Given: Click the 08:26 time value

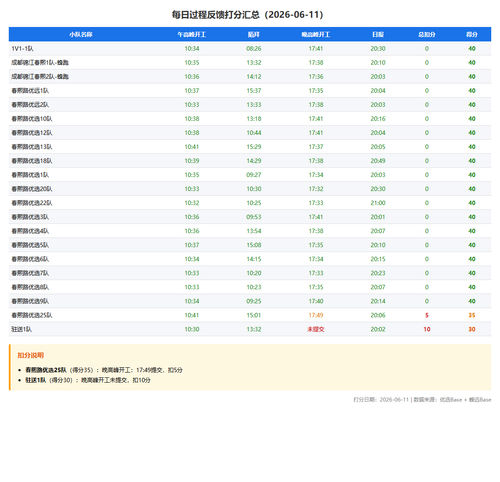Looking at the screenshot, I should tap(254, 49).
